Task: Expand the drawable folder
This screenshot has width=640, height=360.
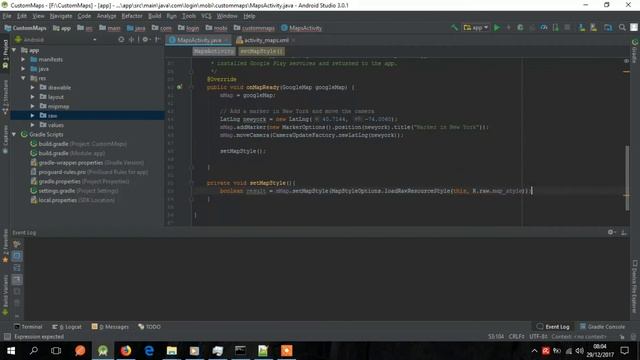Action: tap(33, 87)
